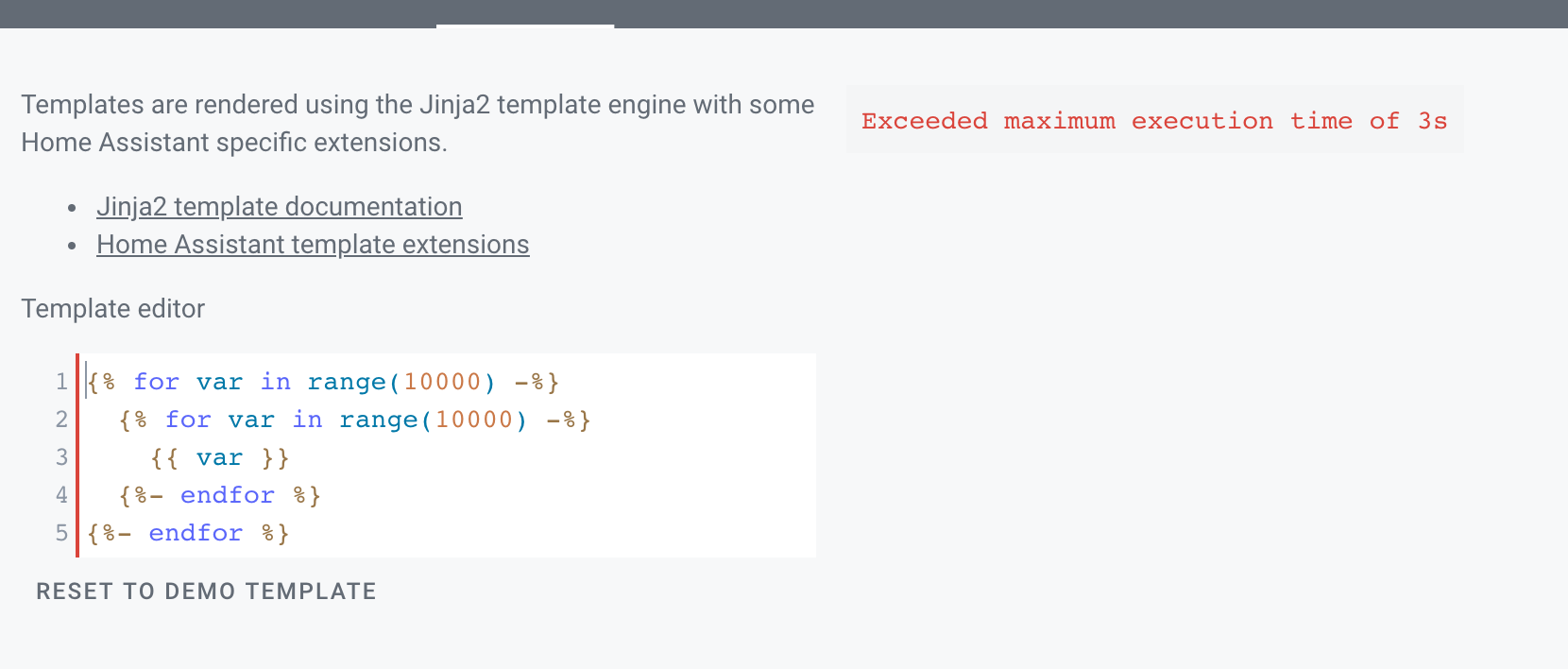Click the 'Template editor' heading label

click(x=113, y=309)
